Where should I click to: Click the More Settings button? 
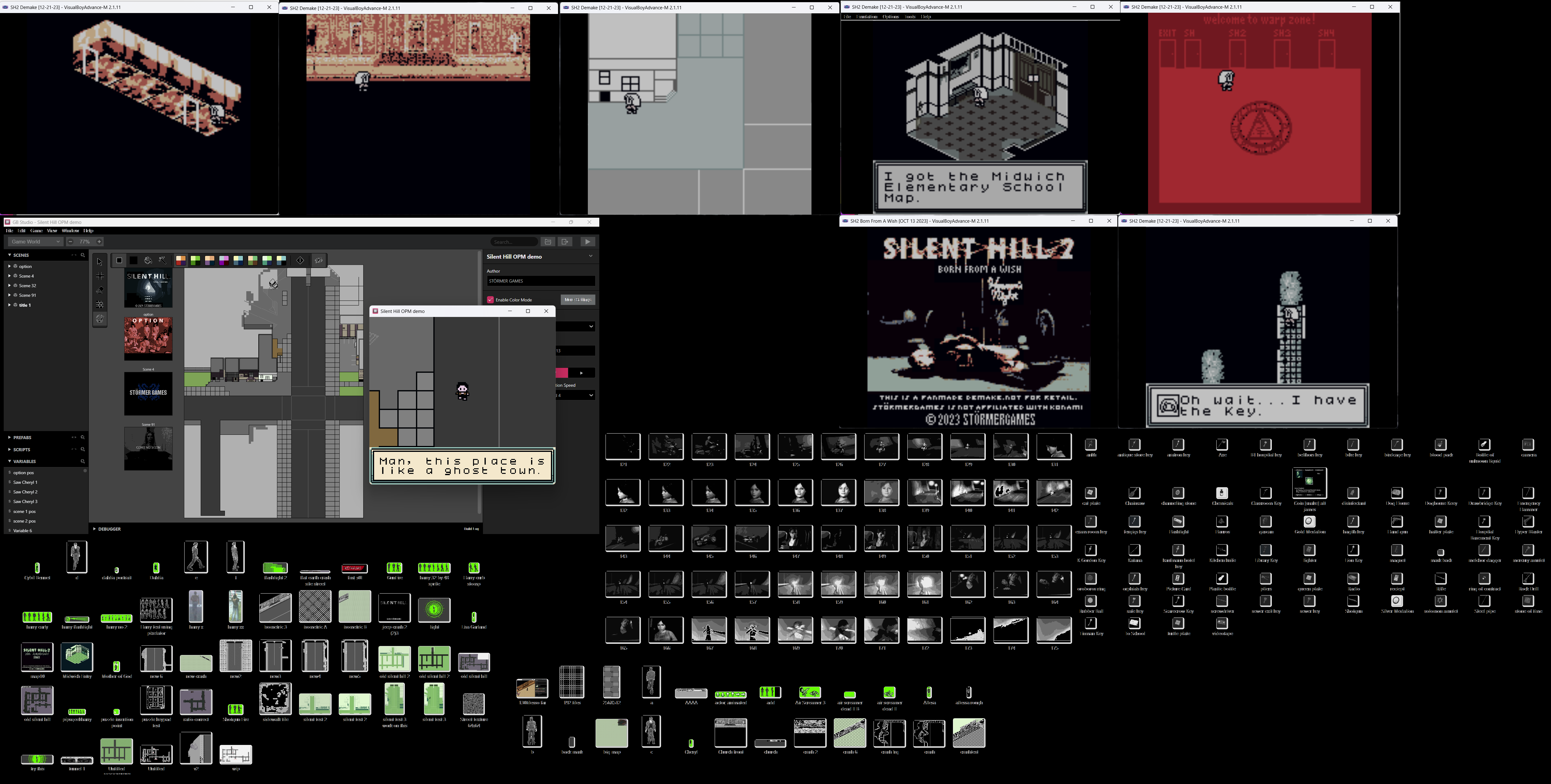[578, 300]
